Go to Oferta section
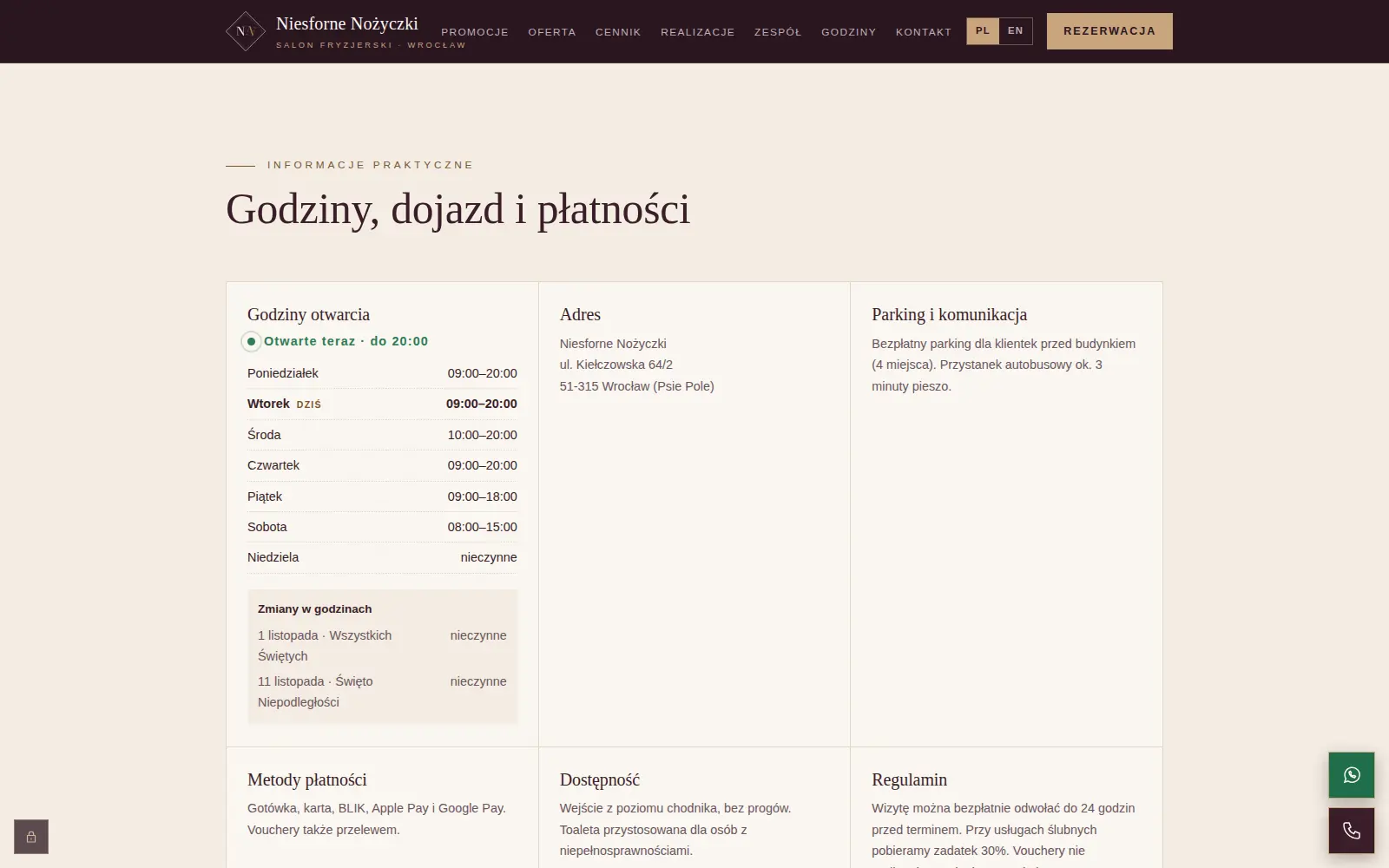 pos(552,32)
